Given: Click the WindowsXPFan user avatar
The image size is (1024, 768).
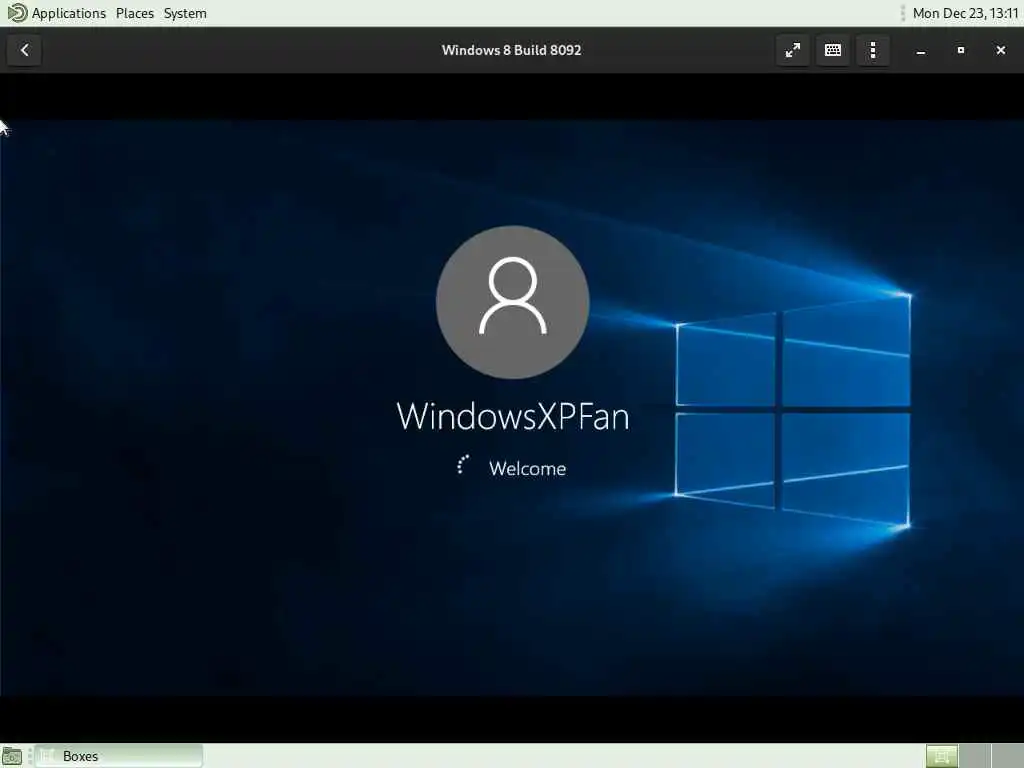Looking at the screenshot, I should [513, 302].
